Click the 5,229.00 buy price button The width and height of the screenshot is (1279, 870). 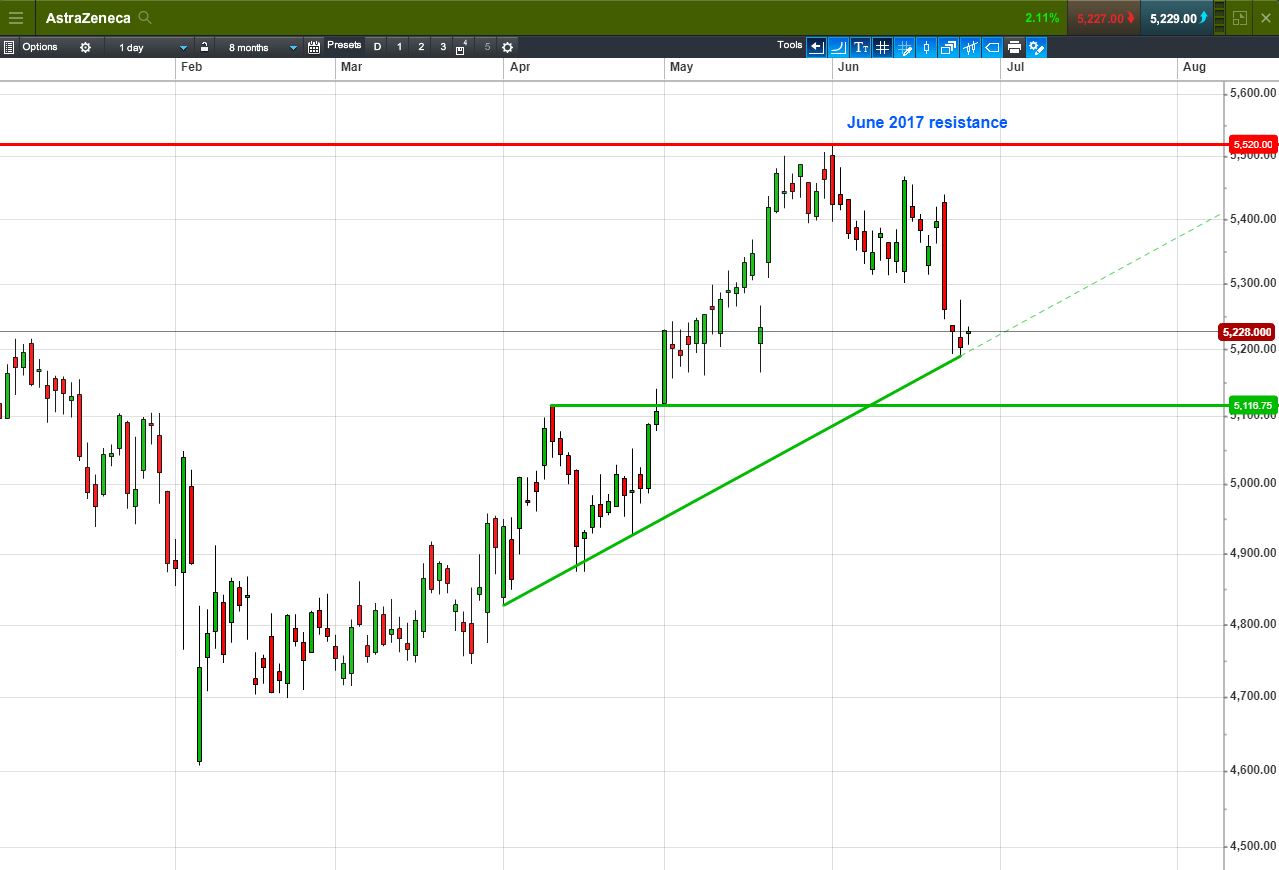pyautogui.click(x=1175, y=18)
